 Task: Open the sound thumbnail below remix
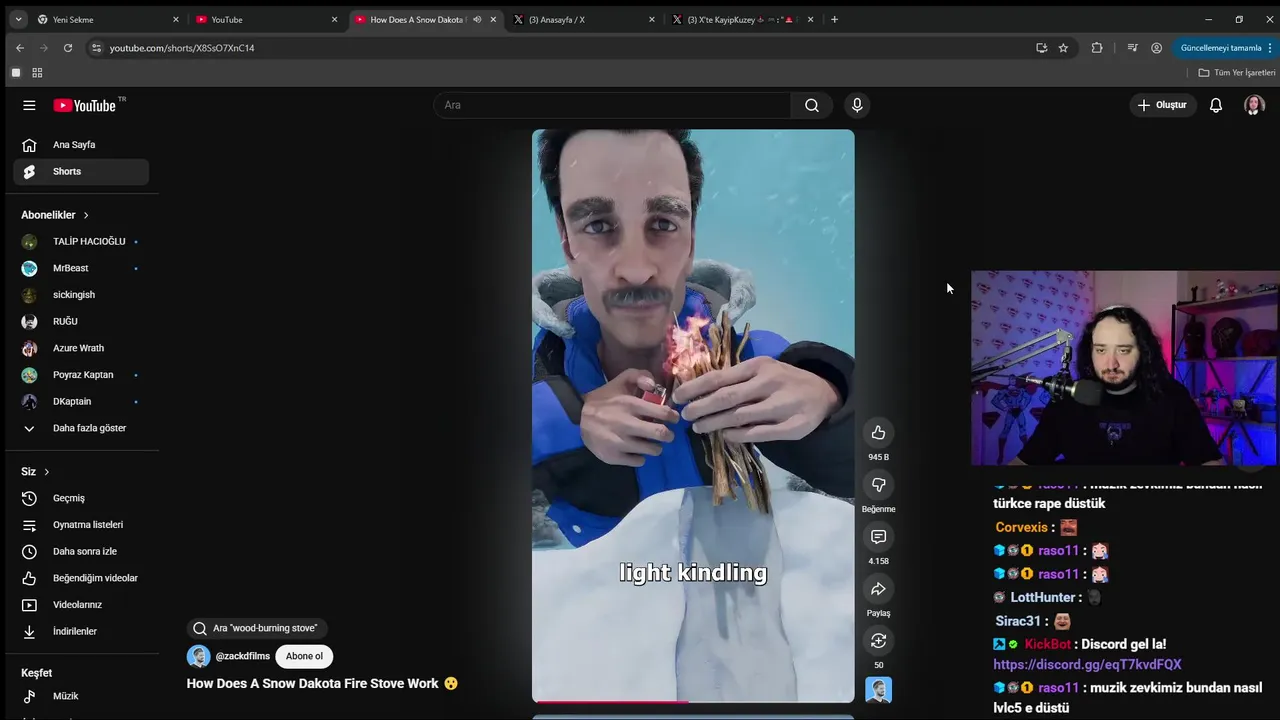pos(878,690)
